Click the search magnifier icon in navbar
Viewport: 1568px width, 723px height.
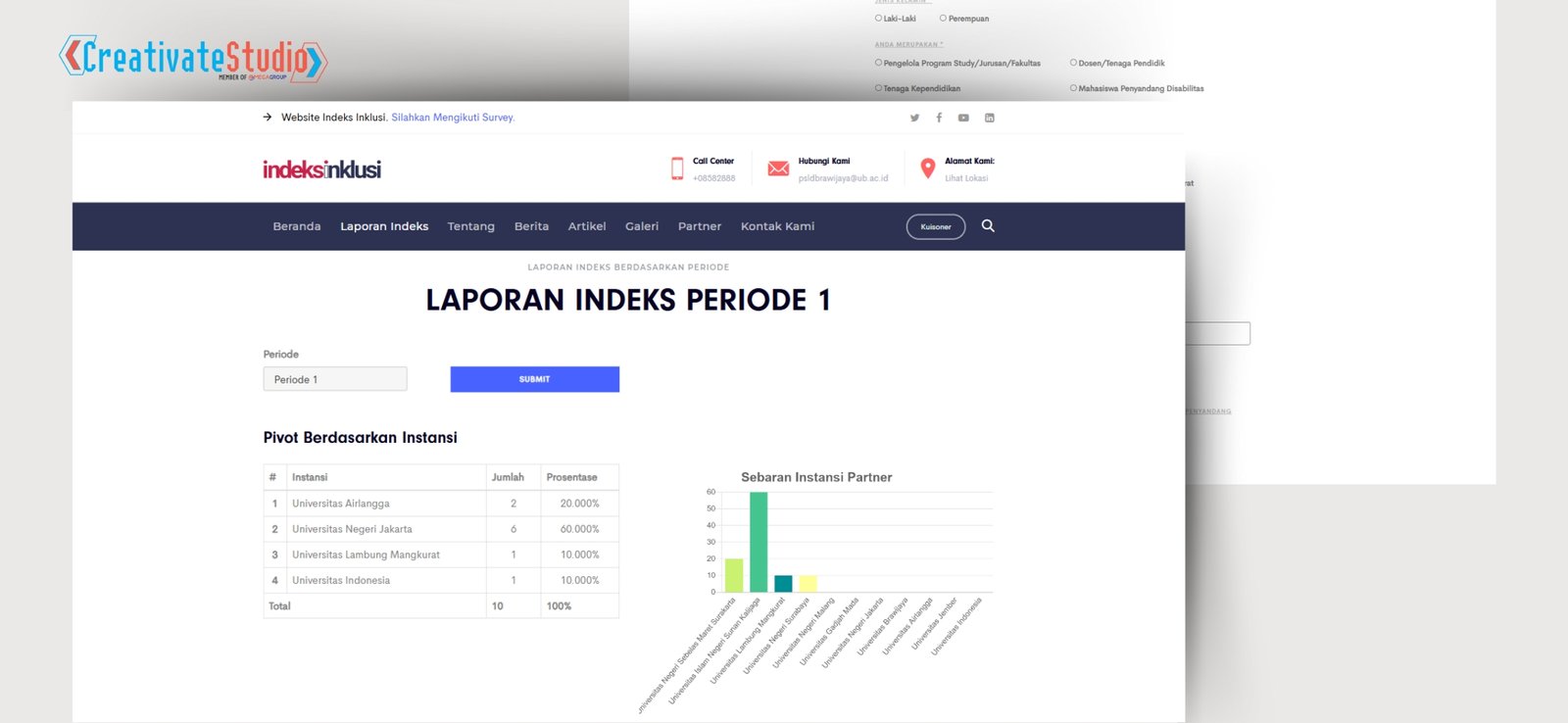(x=988, y=226)
